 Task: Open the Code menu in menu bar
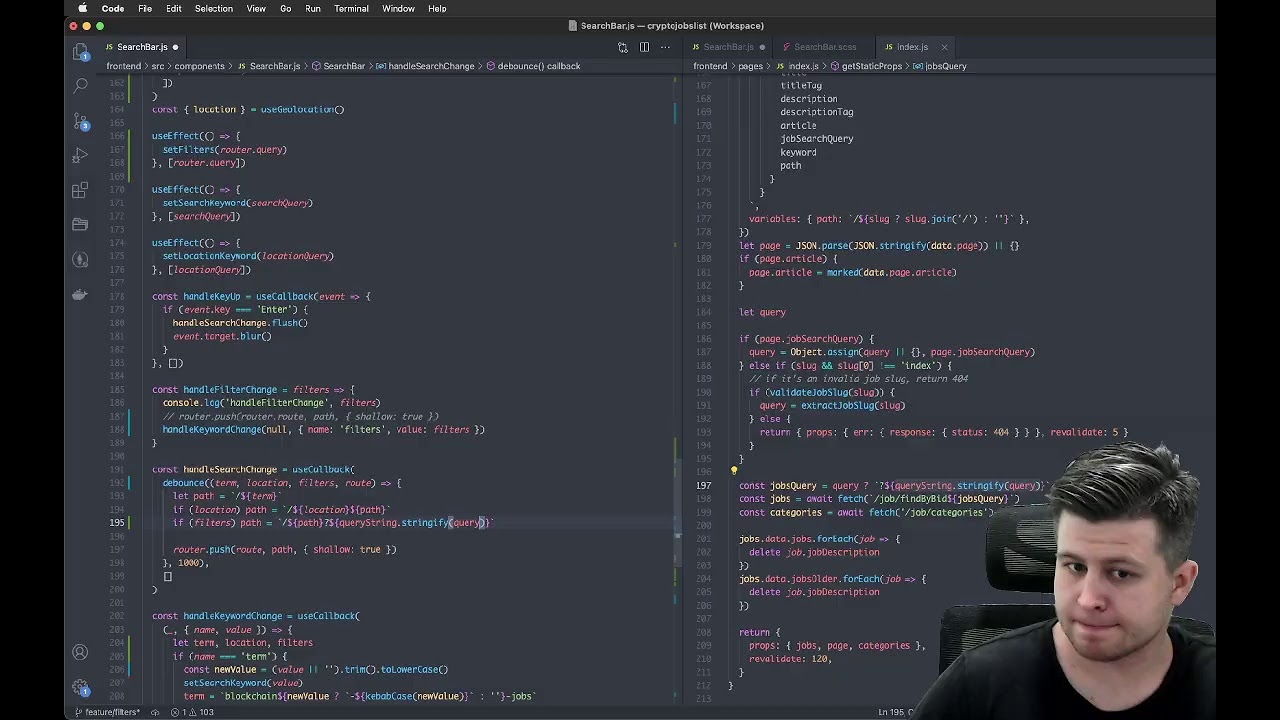tap(113, 8)
